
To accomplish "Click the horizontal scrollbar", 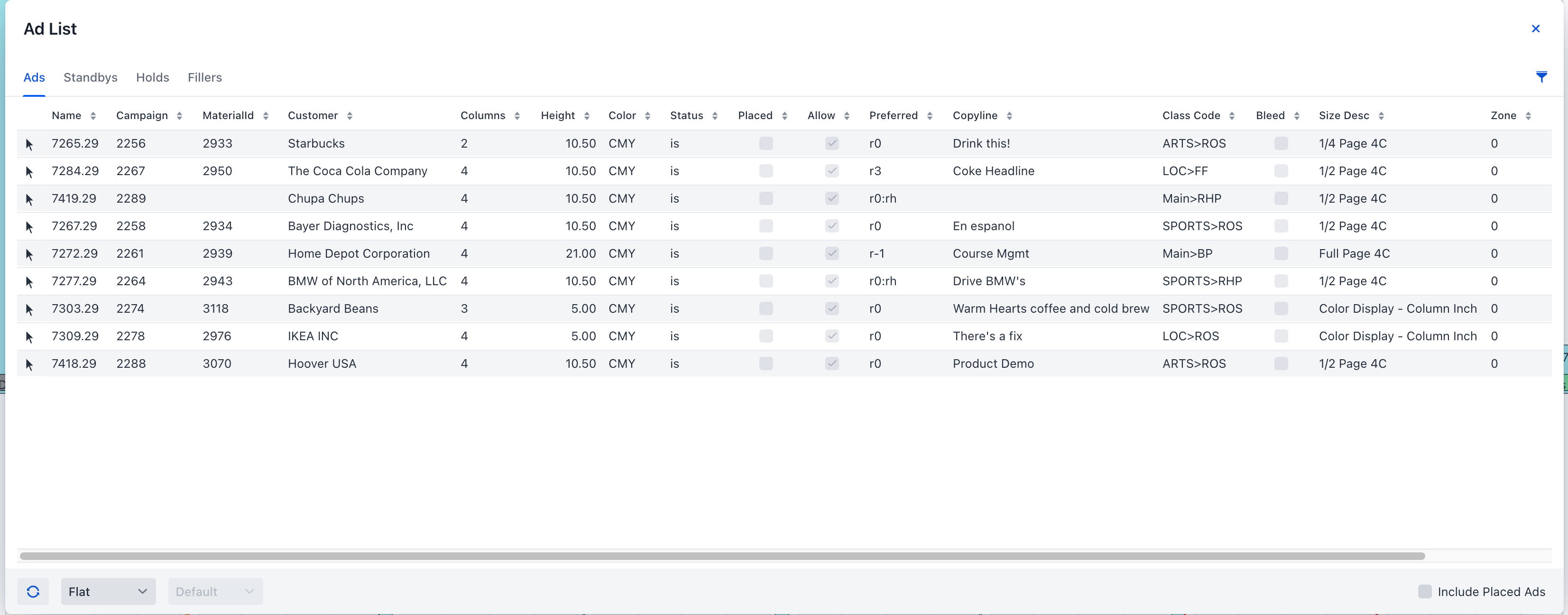I will coord(722,556).
